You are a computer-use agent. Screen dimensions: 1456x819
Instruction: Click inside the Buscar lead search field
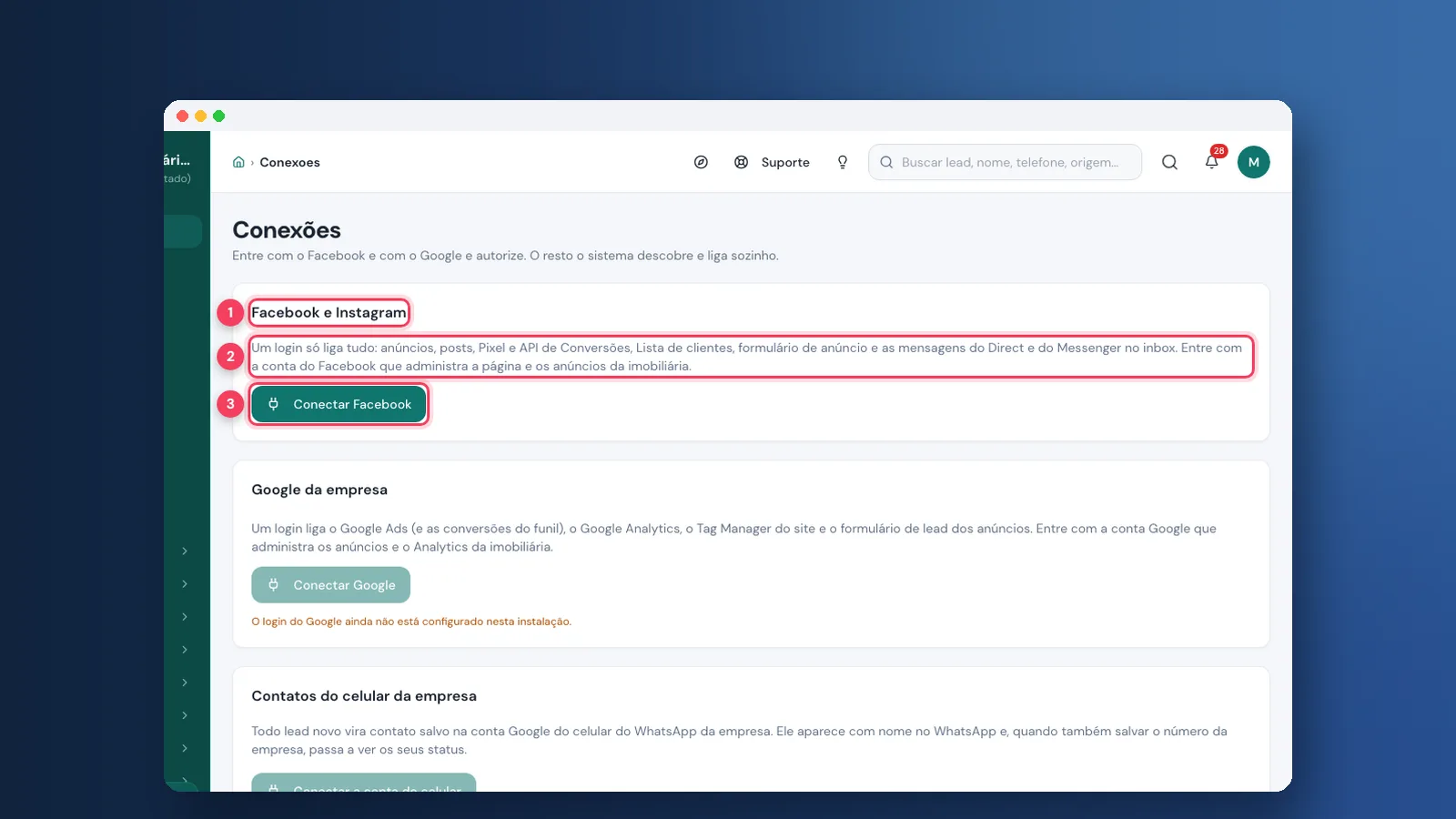(1006, 162)
